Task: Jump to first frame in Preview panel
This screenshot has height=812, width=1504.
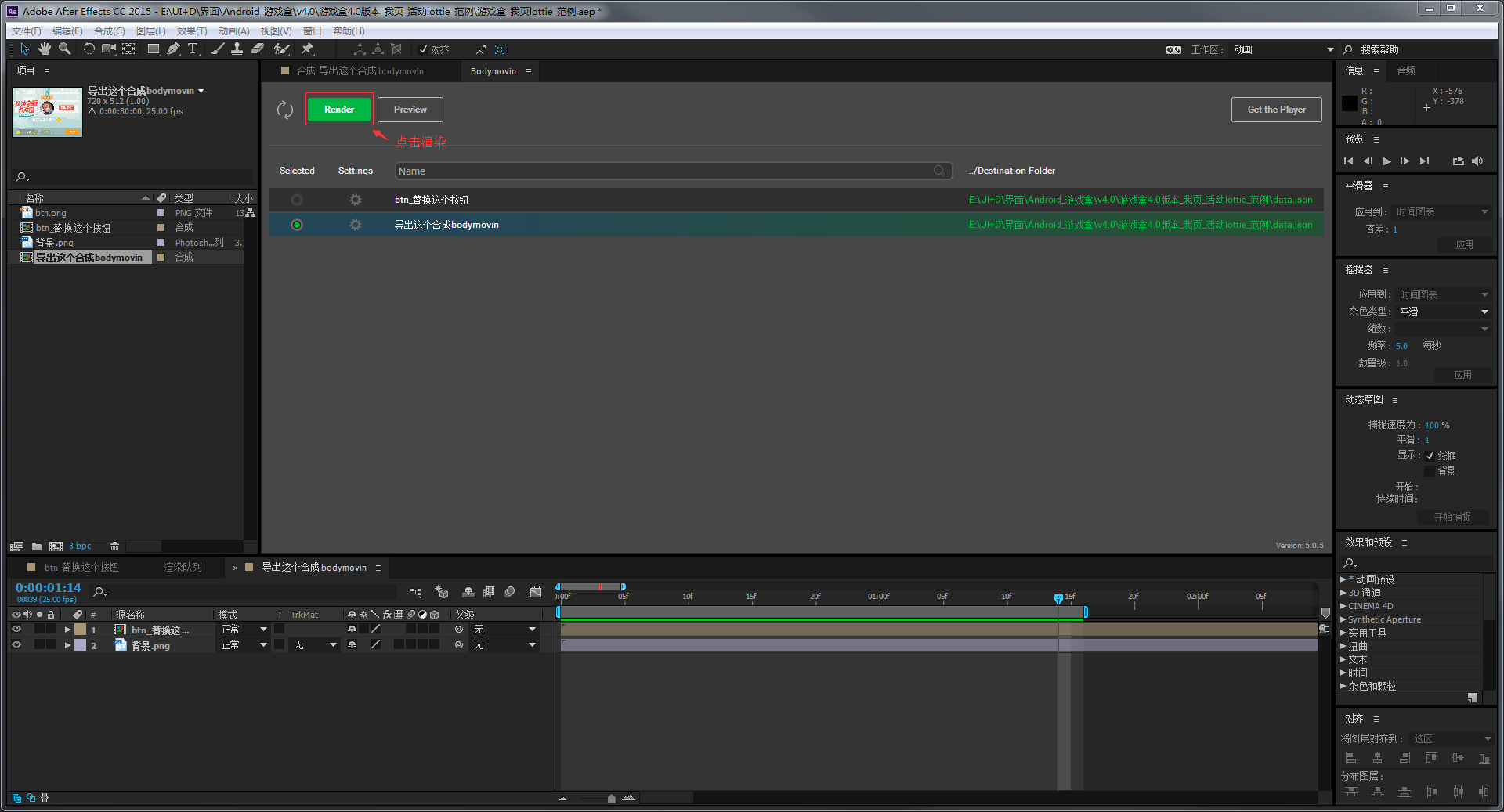Action: (1348, 161)
